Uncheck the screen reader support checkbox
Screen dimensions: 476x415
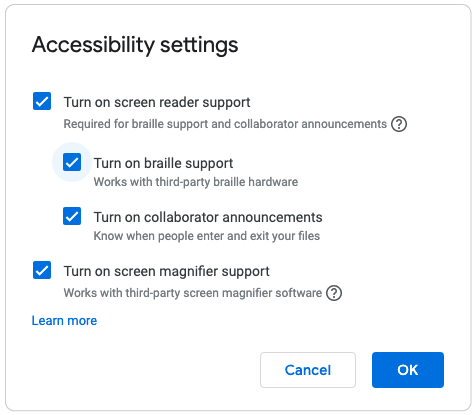coord(42,101)
